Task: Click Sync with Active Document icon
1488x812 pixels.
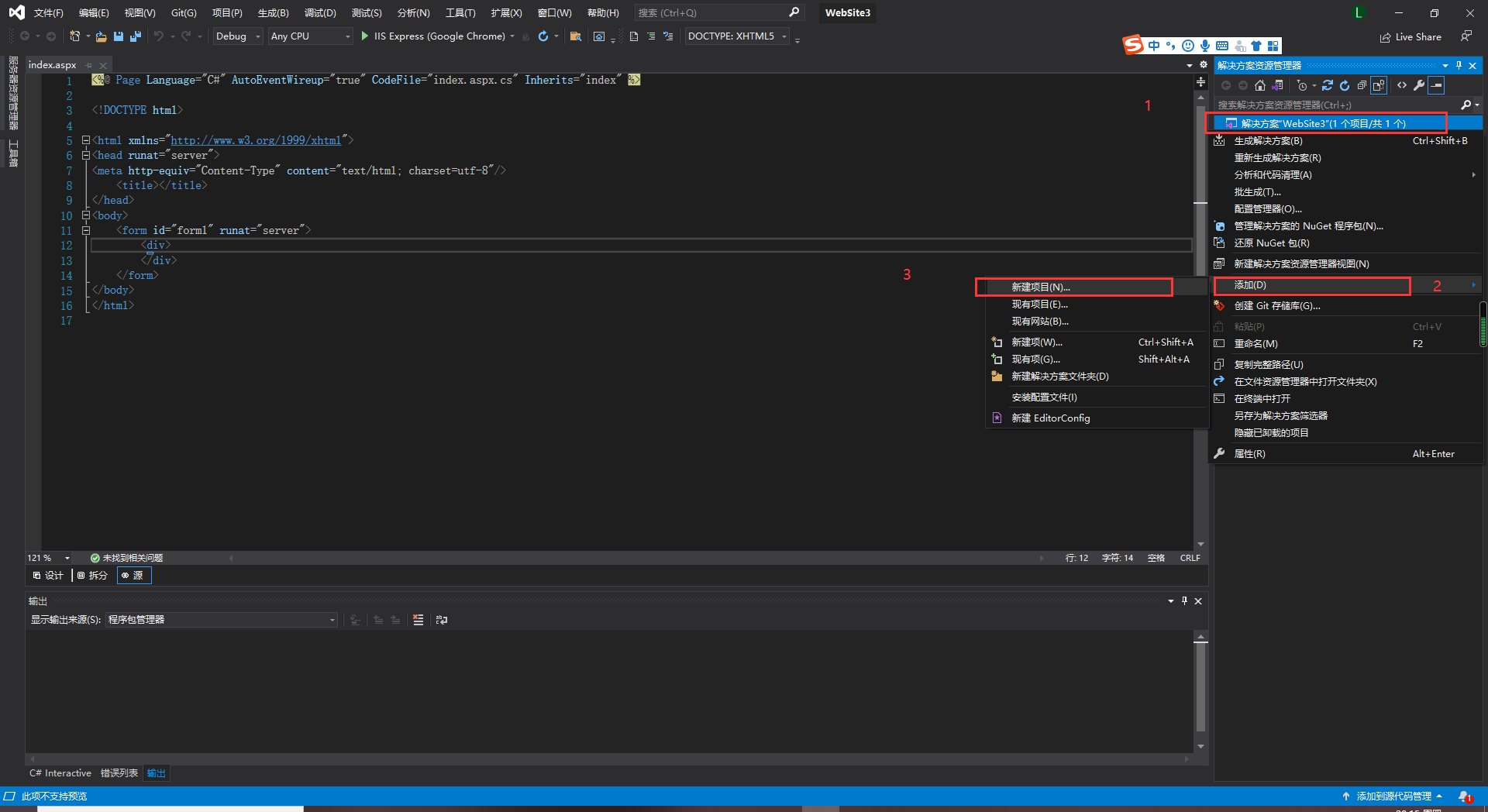Action: [1328, 85]
